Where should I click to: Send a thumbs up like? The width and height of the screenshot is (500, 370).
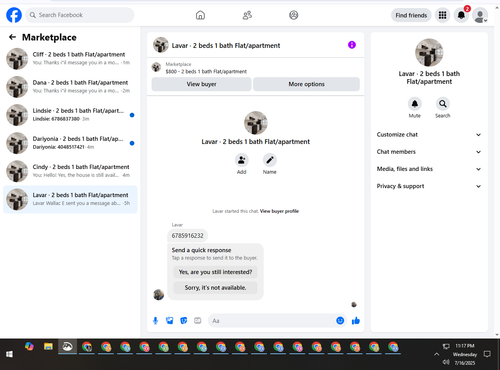pos(356,321)
